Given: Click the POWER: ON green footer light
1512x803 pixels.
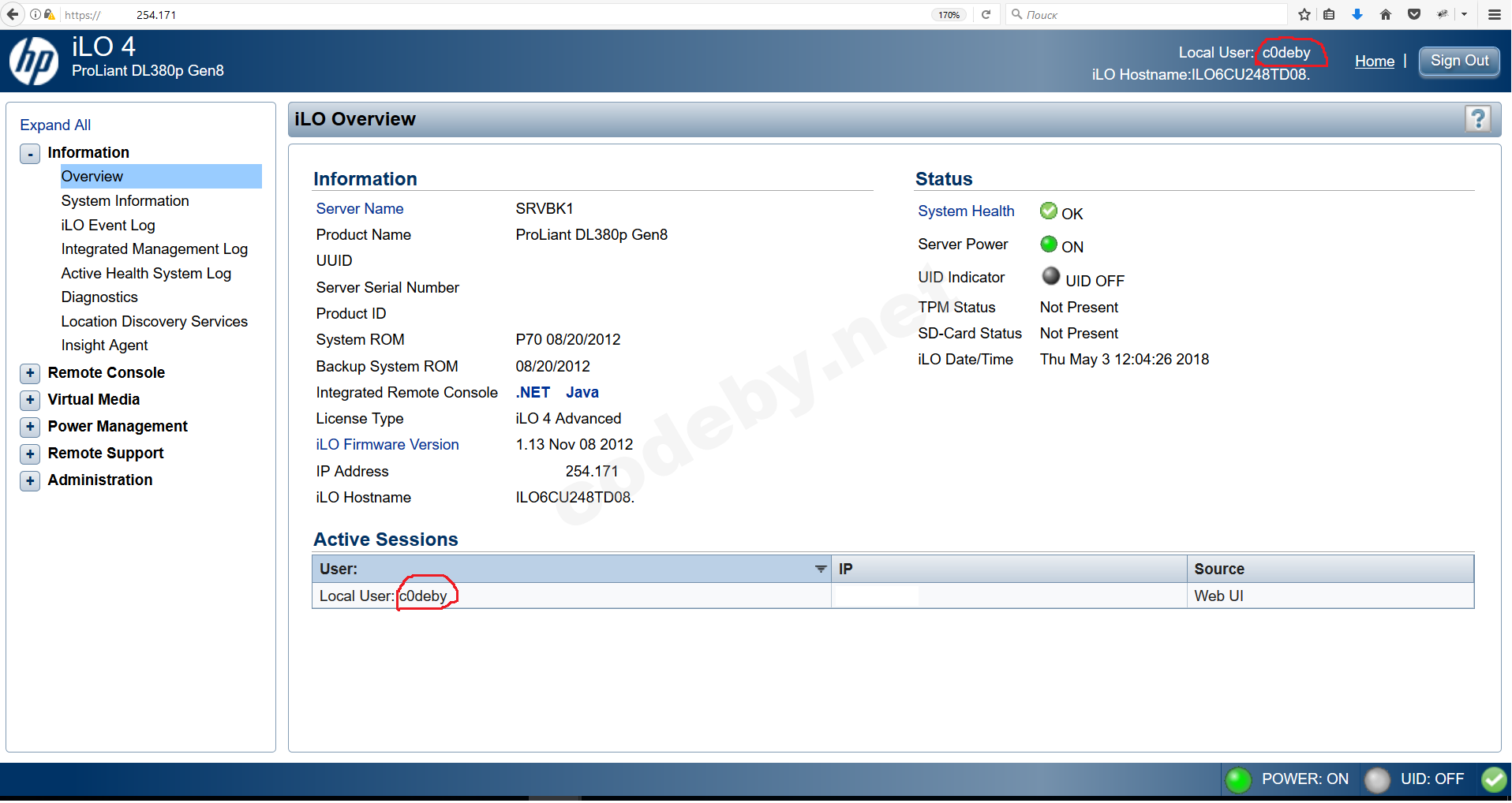Looking at the screenshot, I should click(1239, 779).
